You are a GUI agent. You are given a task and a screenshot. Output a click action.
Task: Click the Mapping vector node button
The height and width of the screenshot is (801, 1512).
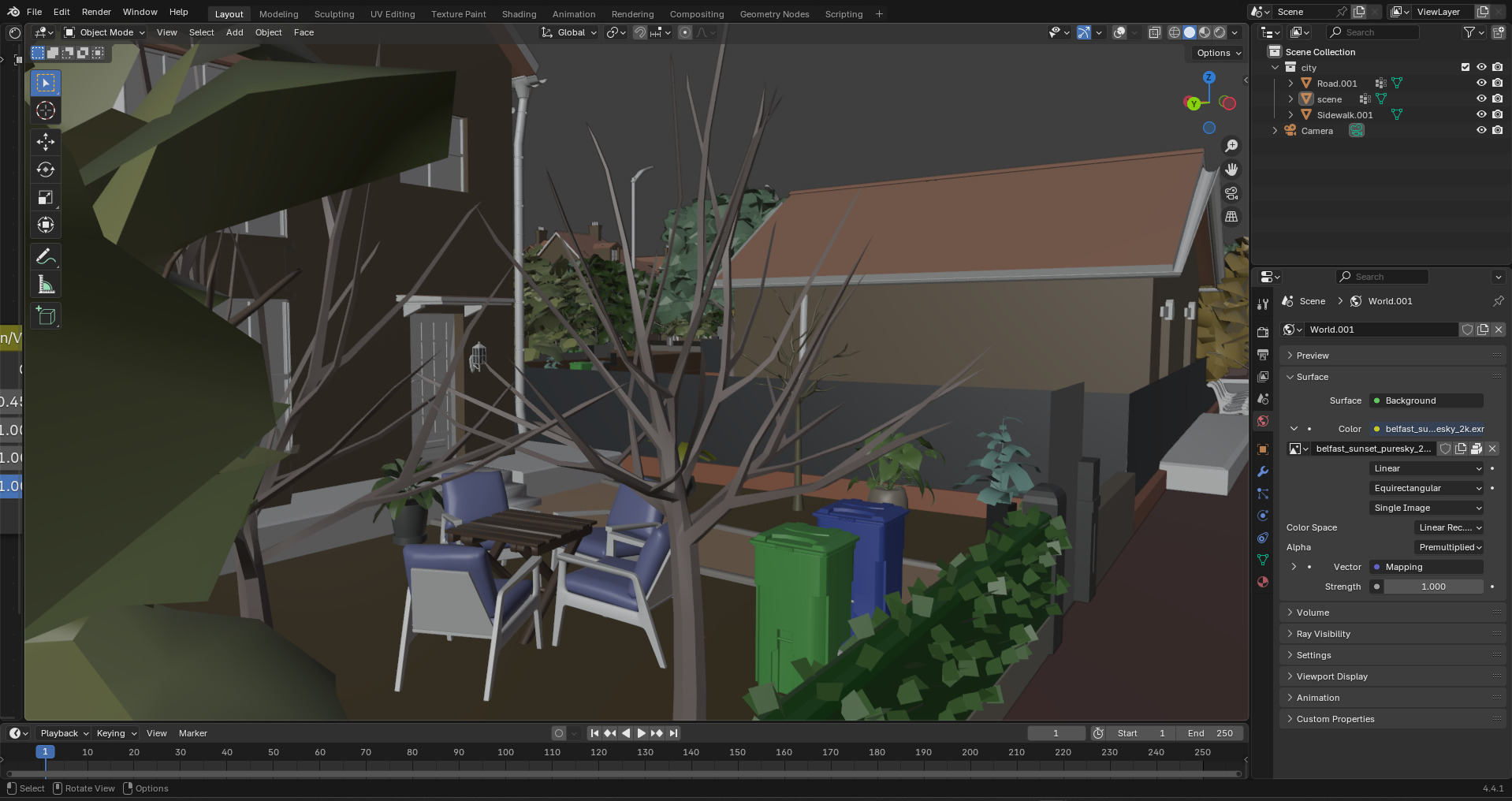(x=1427, y=567)
